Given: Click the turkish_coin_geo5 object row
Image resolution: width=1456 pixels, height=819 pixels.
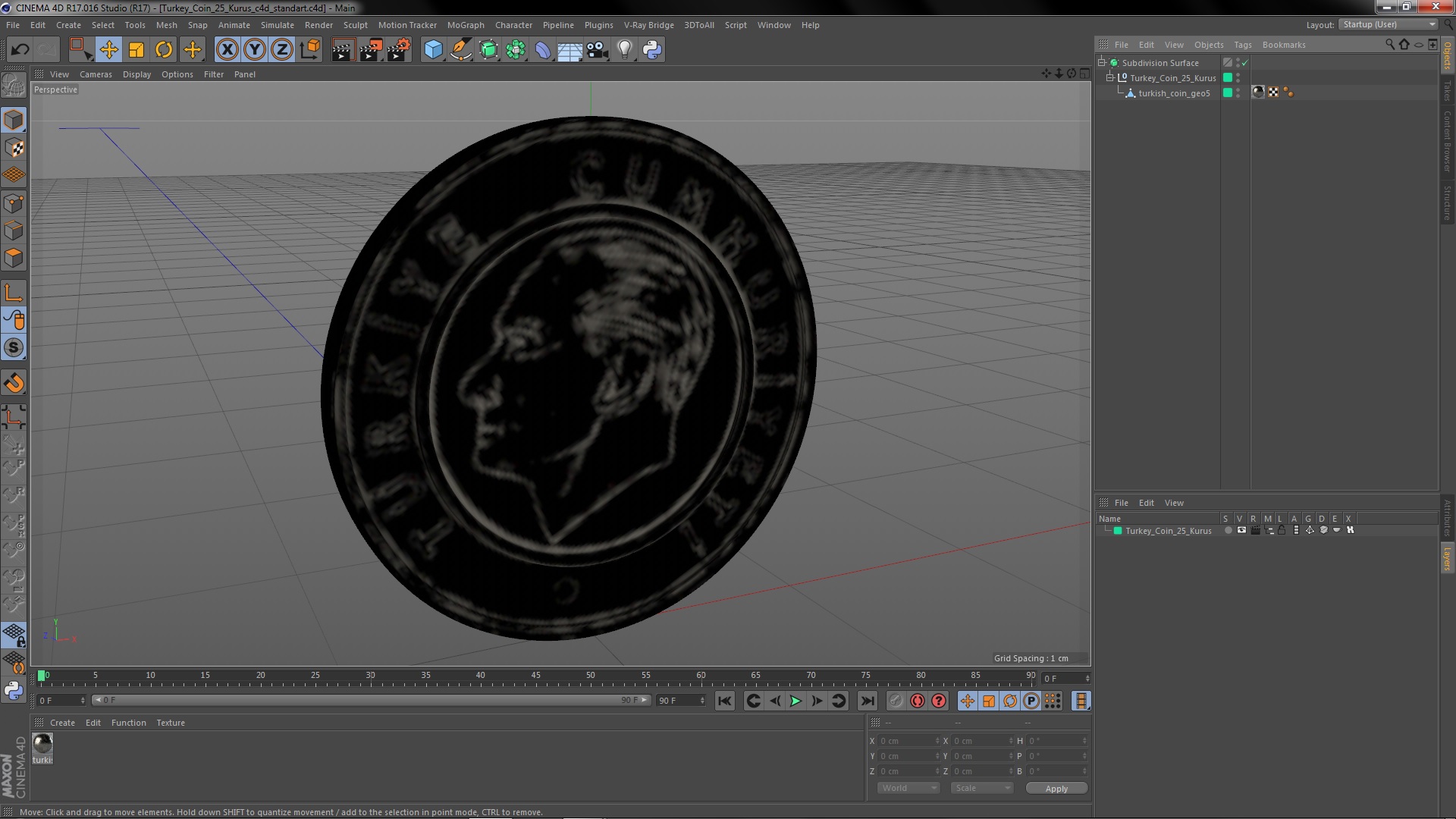Looking at the screenshot, I should pos(1174,93).
